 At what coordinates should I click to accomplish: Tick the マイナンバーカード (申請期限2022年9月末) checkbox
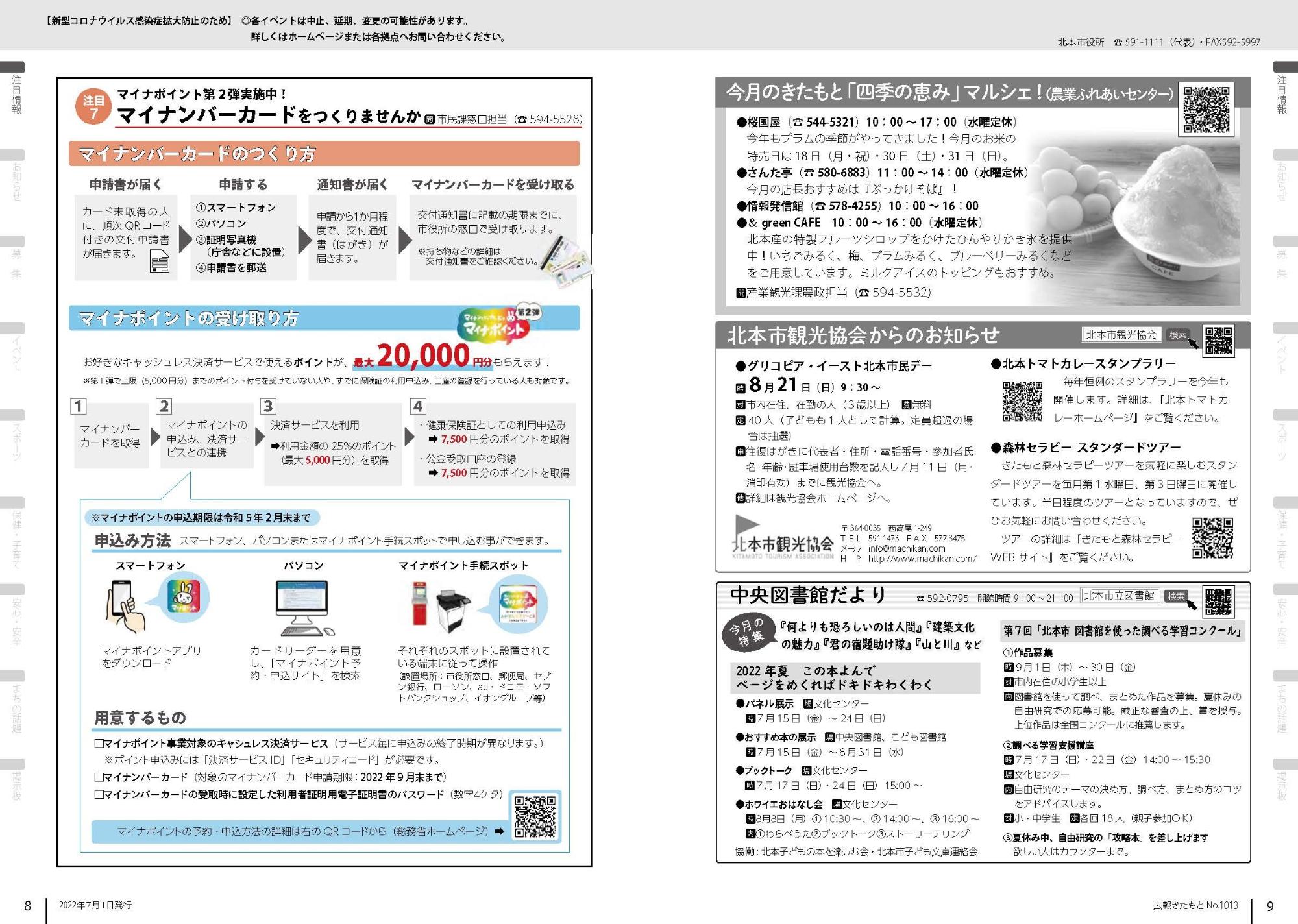click(99, 777)
